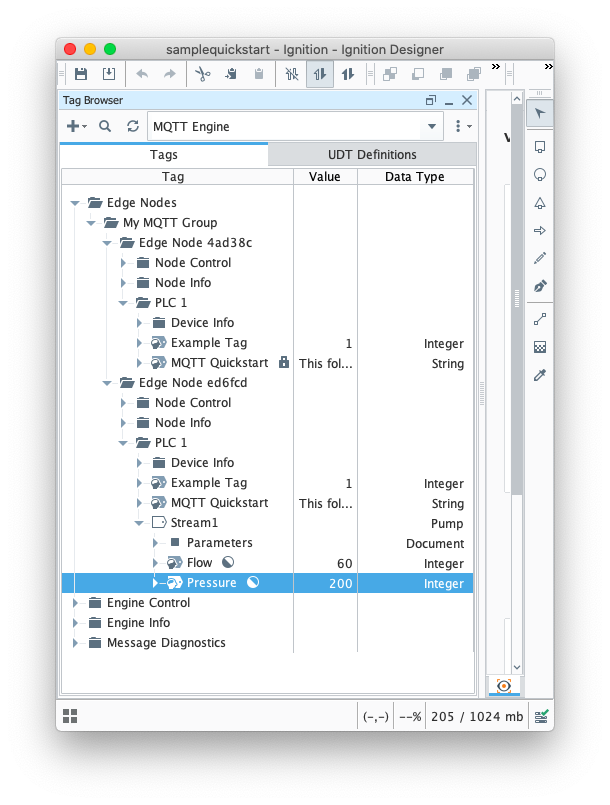Click the Refresh tags icon
This screenshot has height=805, width=610.
point(133,126)
